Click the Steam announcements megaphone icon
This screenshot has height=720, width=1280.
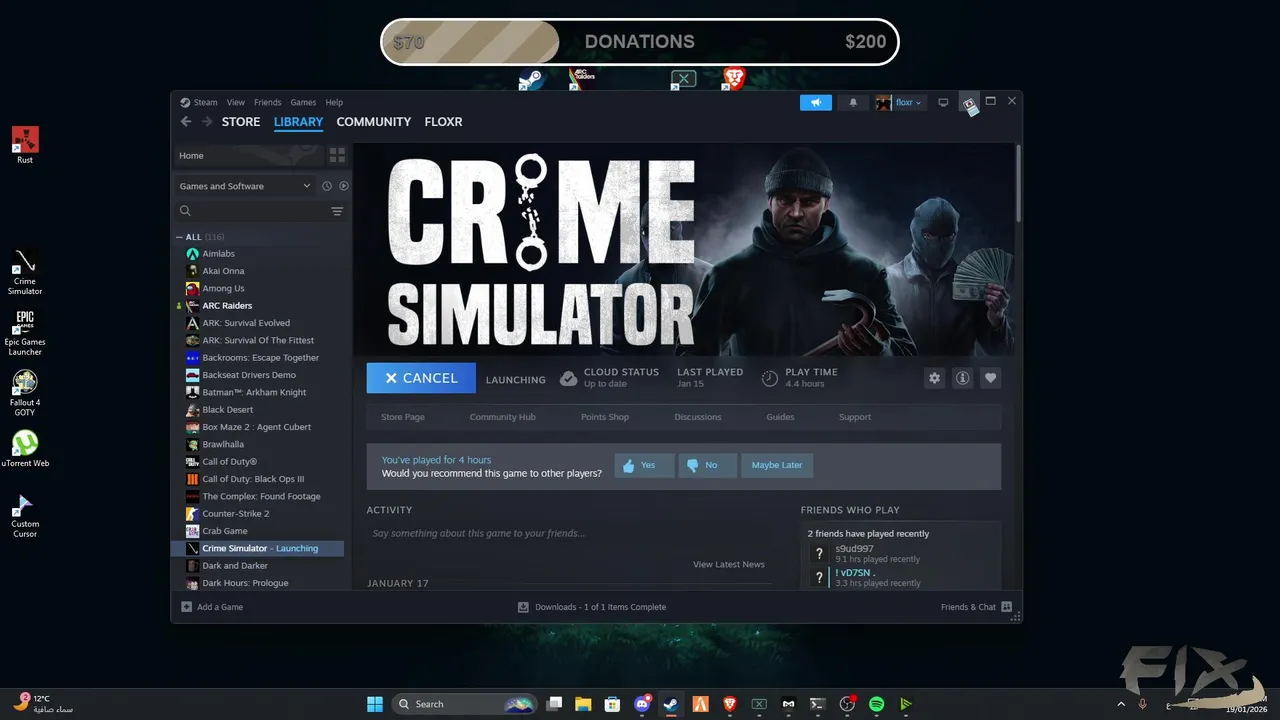pyautogui.click(x=816, y=102)
